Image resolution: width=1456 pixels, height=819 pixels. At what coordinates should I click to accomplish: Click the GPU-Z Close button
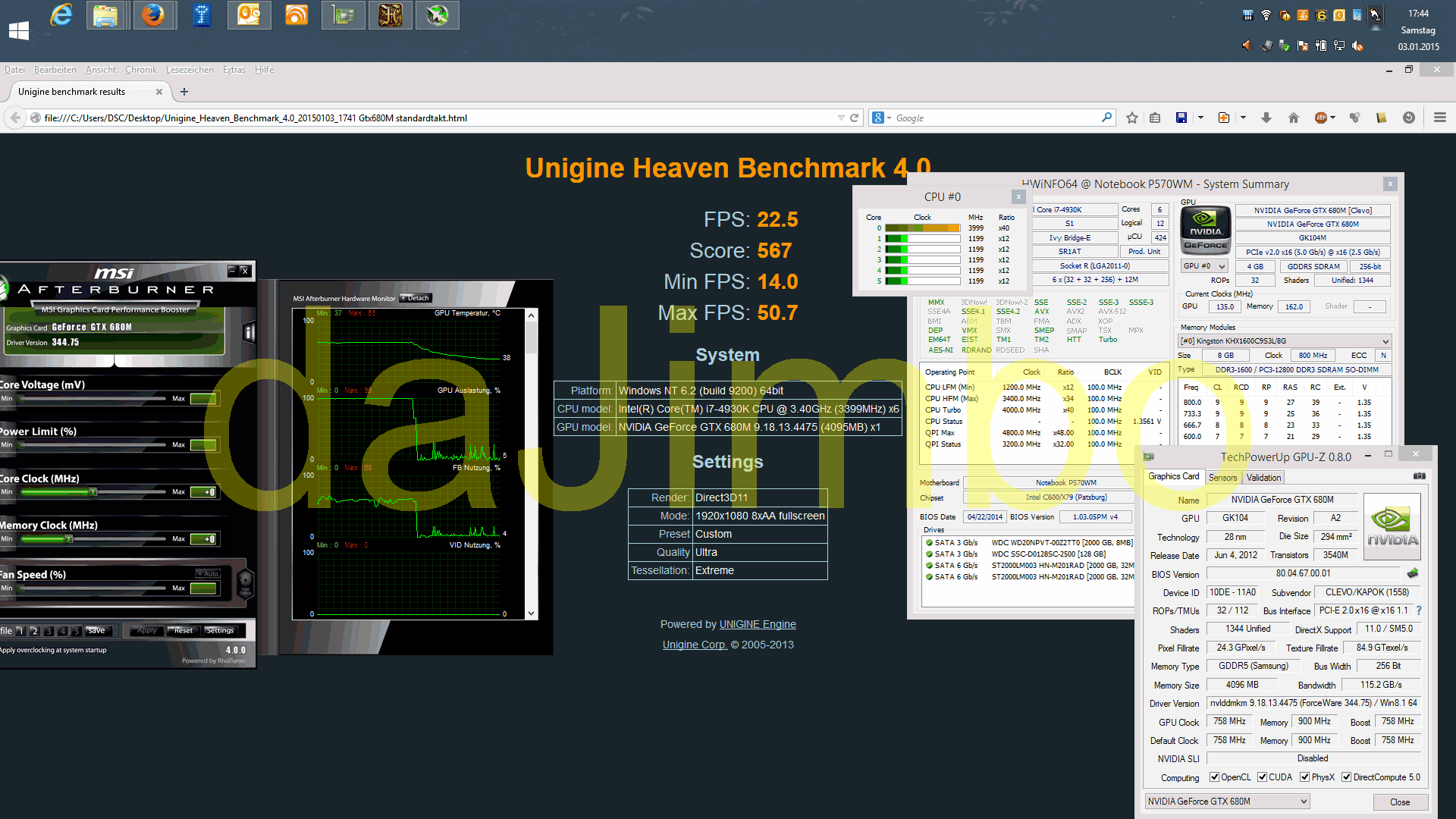tap(1400, 802)
